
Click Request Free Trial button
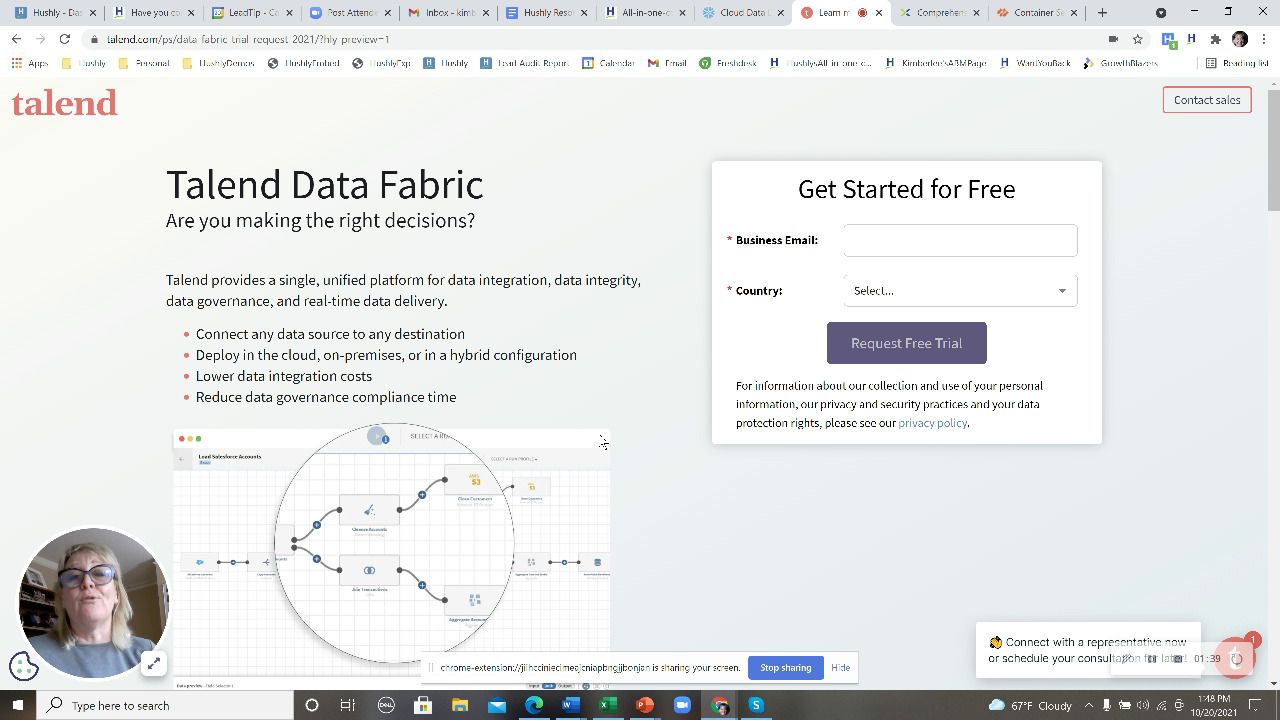point(906,343)
